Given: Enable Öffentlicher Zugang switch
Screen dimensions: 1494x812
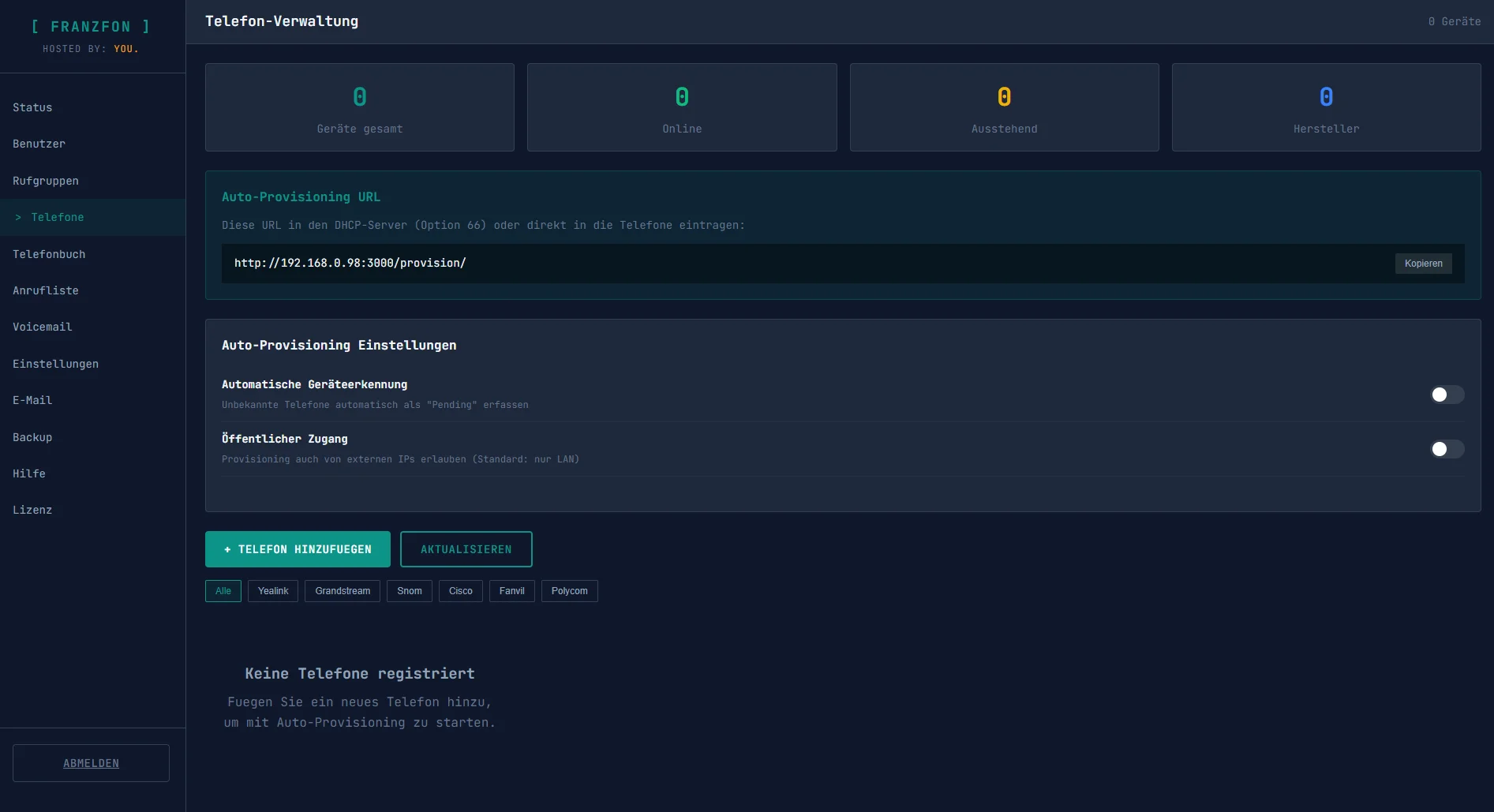Looking at the screenshot, I should click(1447, 449).
